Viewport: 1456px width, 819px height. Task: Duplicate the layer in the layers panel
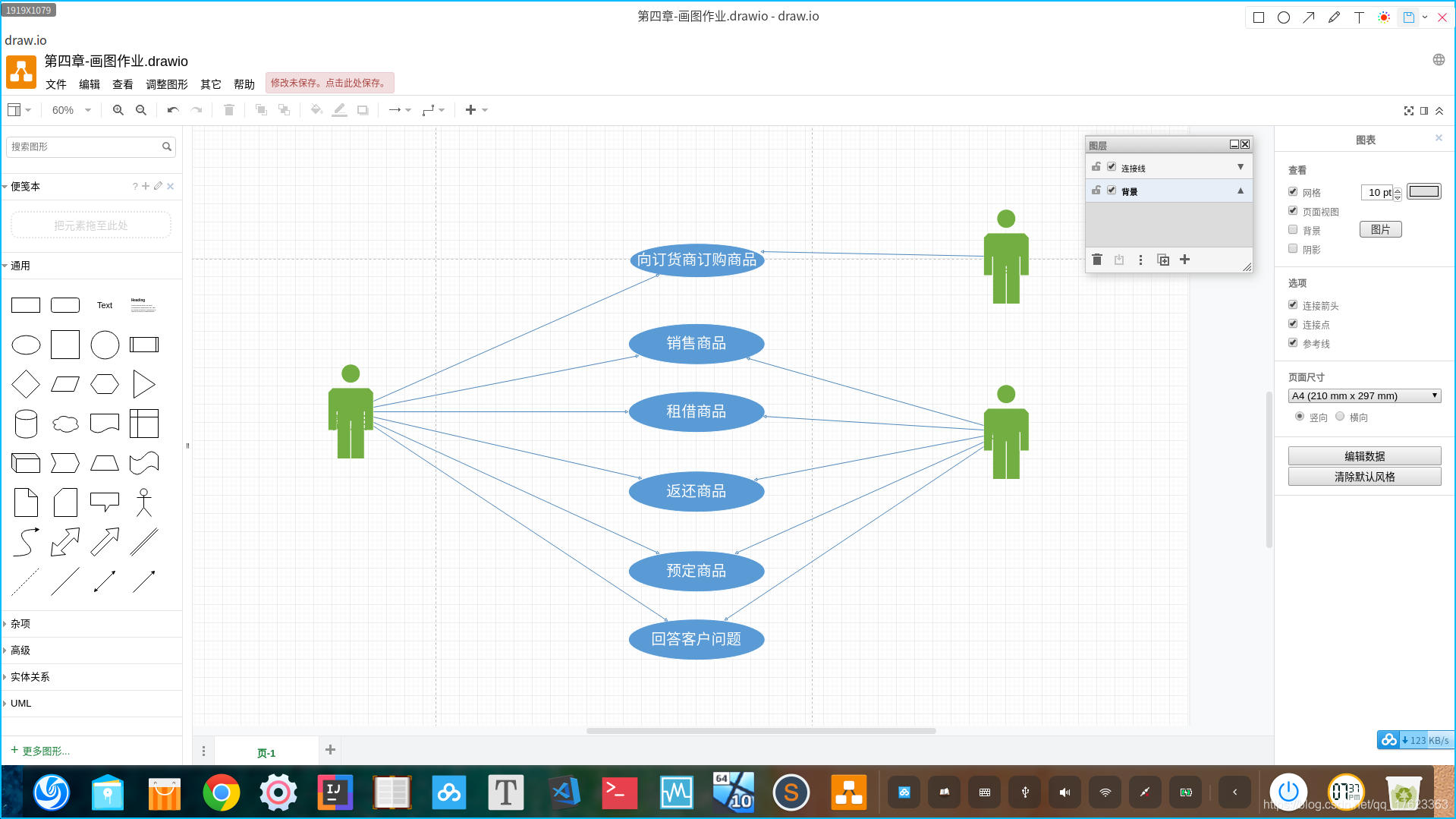tap(1162, 260)
